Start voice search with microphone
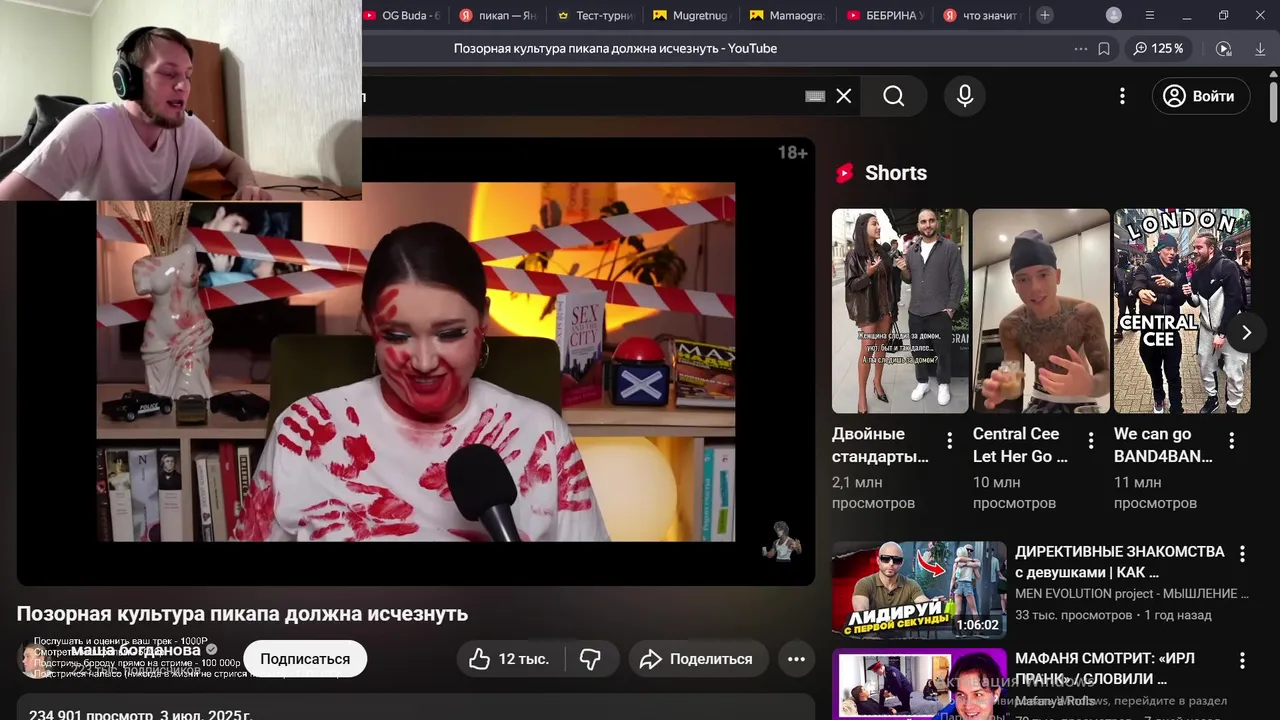Screen dimensions: 1280x720 click(965, 96)
